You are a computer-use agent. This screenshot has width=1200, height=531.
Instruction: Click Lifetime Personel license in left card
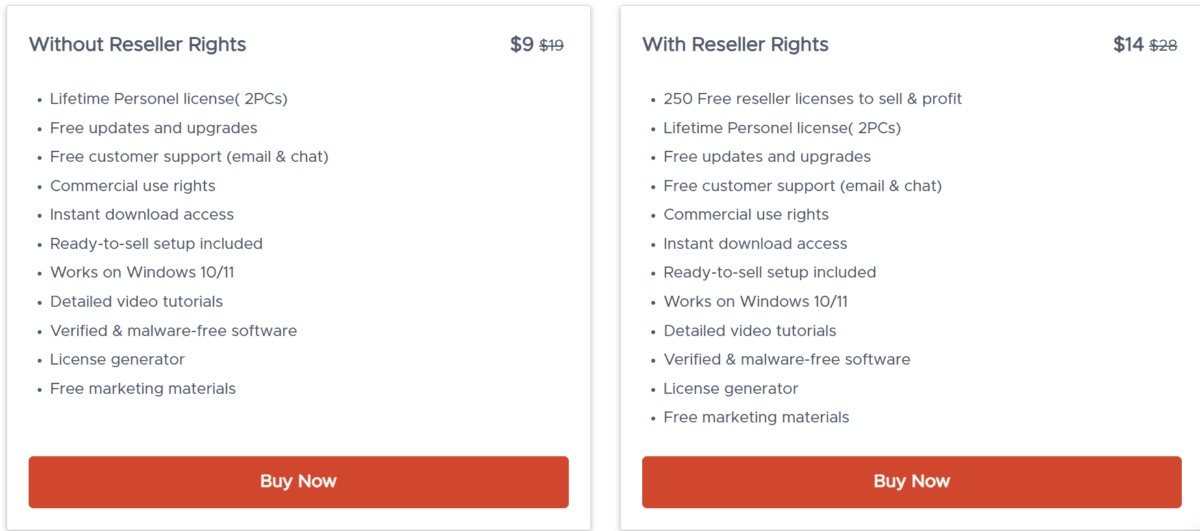168,99
